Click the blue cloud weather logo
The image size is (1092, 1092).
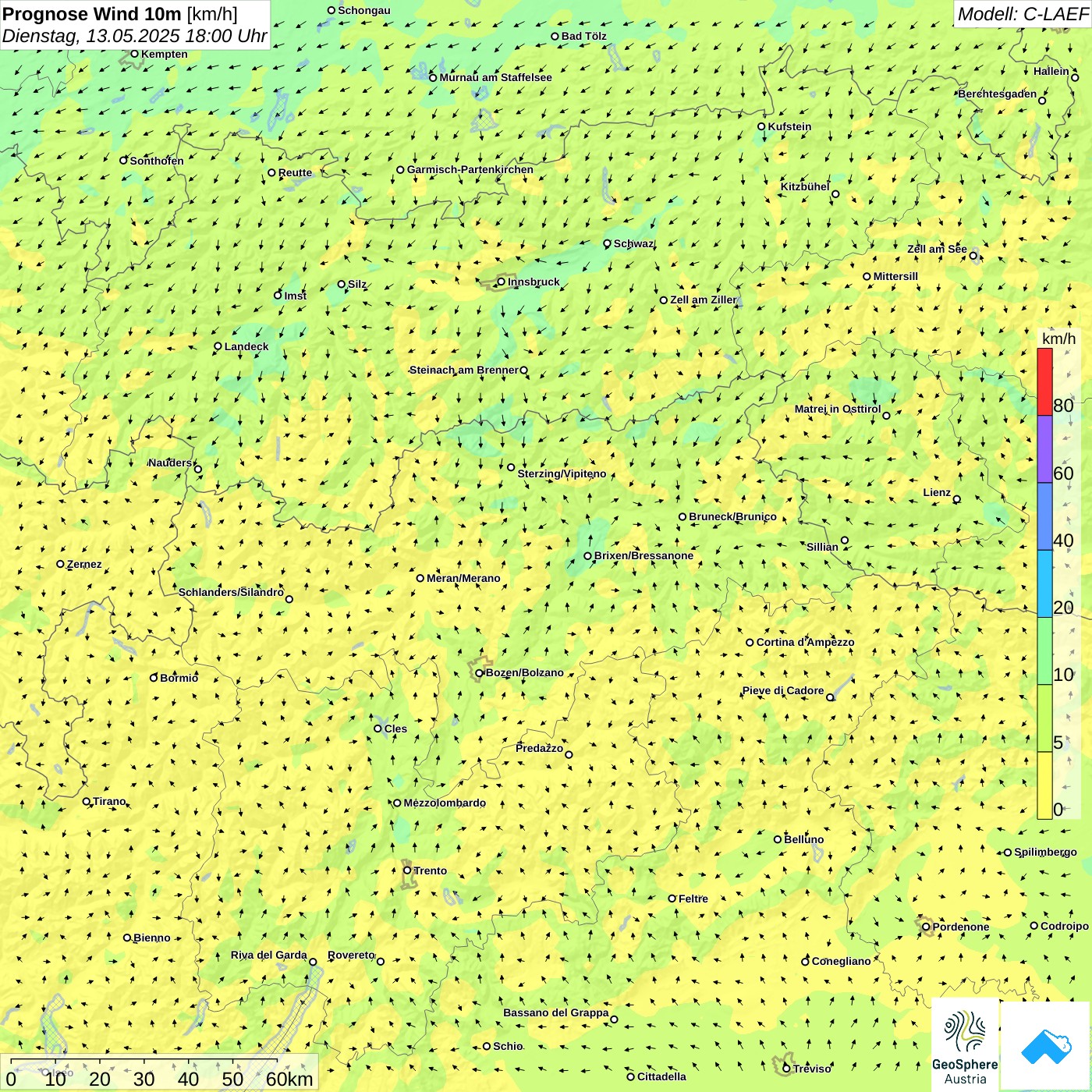(x=1046, y=1046)
